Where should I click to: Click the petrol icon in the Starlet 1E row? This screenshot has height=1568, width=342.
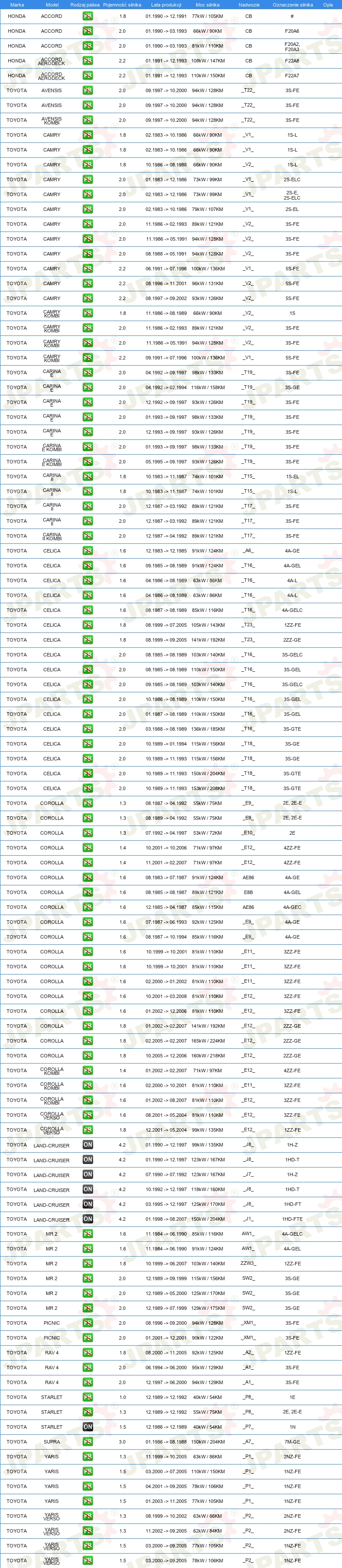[x=88, y=1398]
